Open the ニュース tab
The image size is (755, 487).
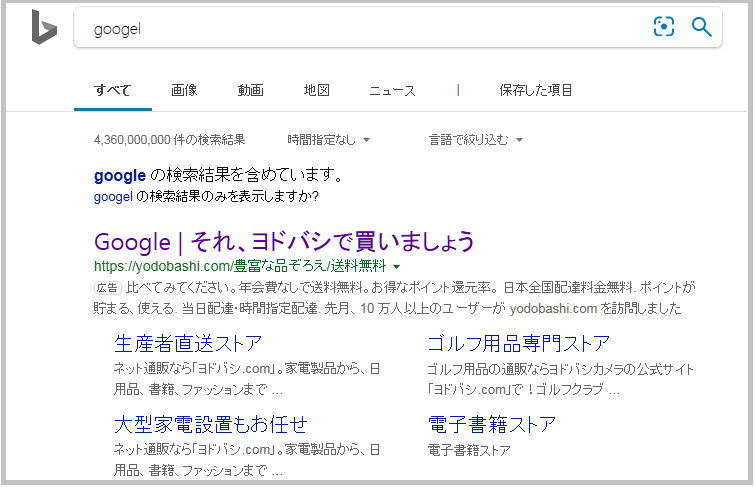(392, 91)
